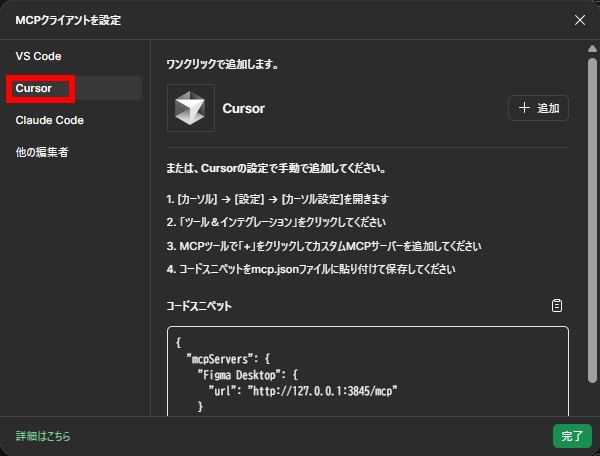
Task: Close the MCP client setup dialog
Action: point(580,20)
